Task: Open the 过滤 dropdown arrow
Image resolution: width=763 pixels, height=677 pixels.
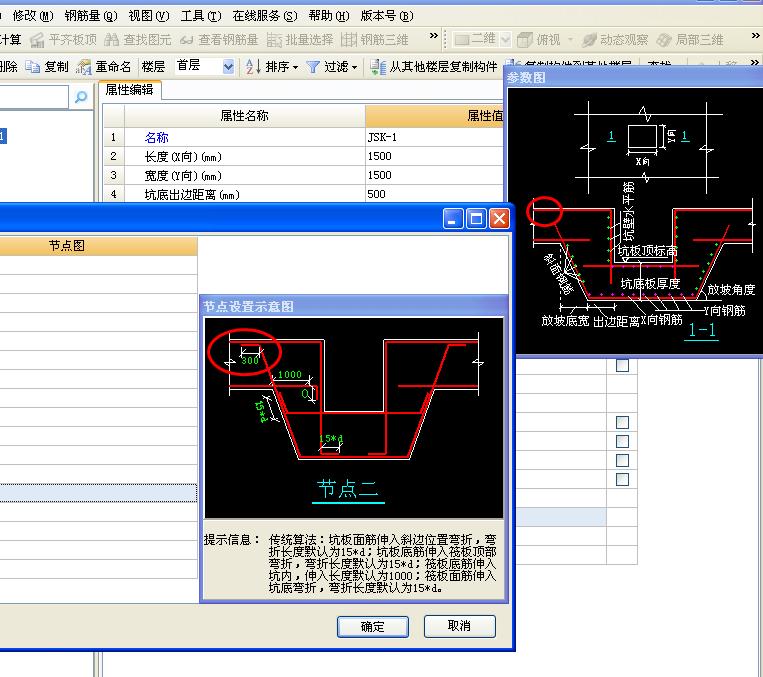Action: (x=354, y=67)
